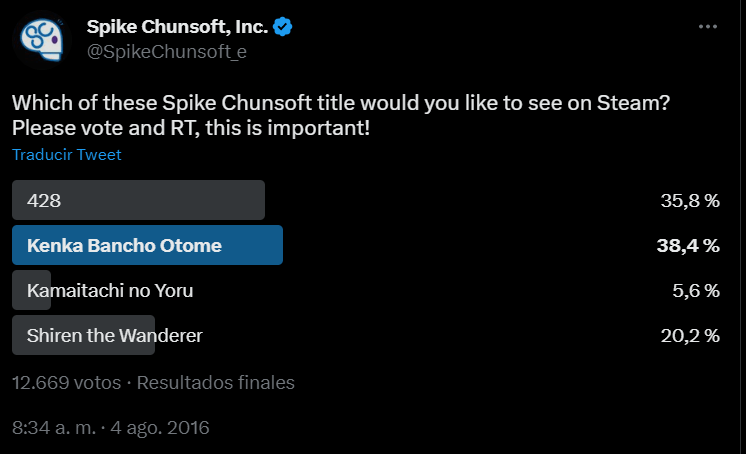Image resolution: width=746 pixels, height=454 pixels.
Task: Click the Resultados finales label
Action: [x=216, y=382]
